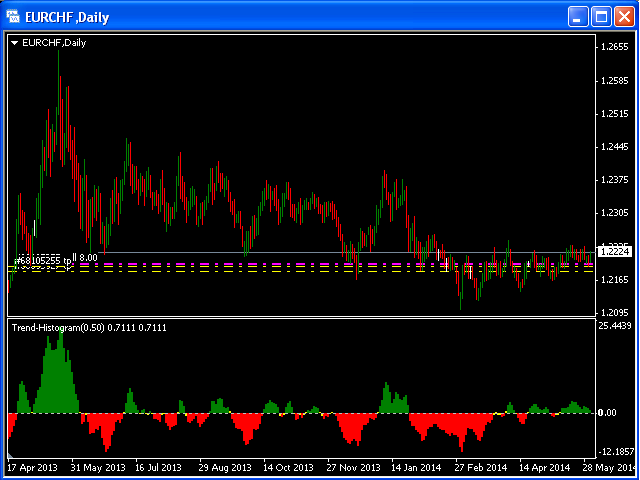640x480 pixels.
Task: Click price scale value 1.2165
Action: (615, 280)
